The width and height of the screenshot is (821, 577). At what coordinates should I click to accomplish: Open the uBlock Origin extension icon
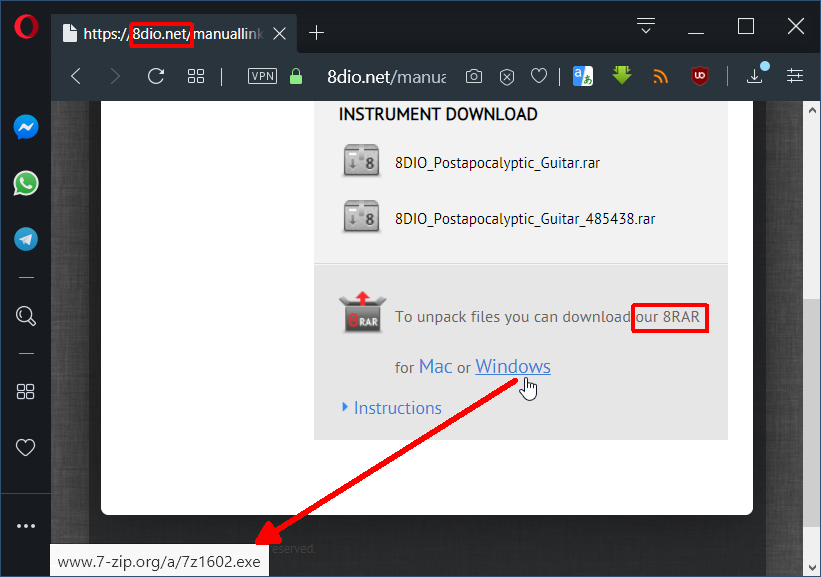(700, 76)
